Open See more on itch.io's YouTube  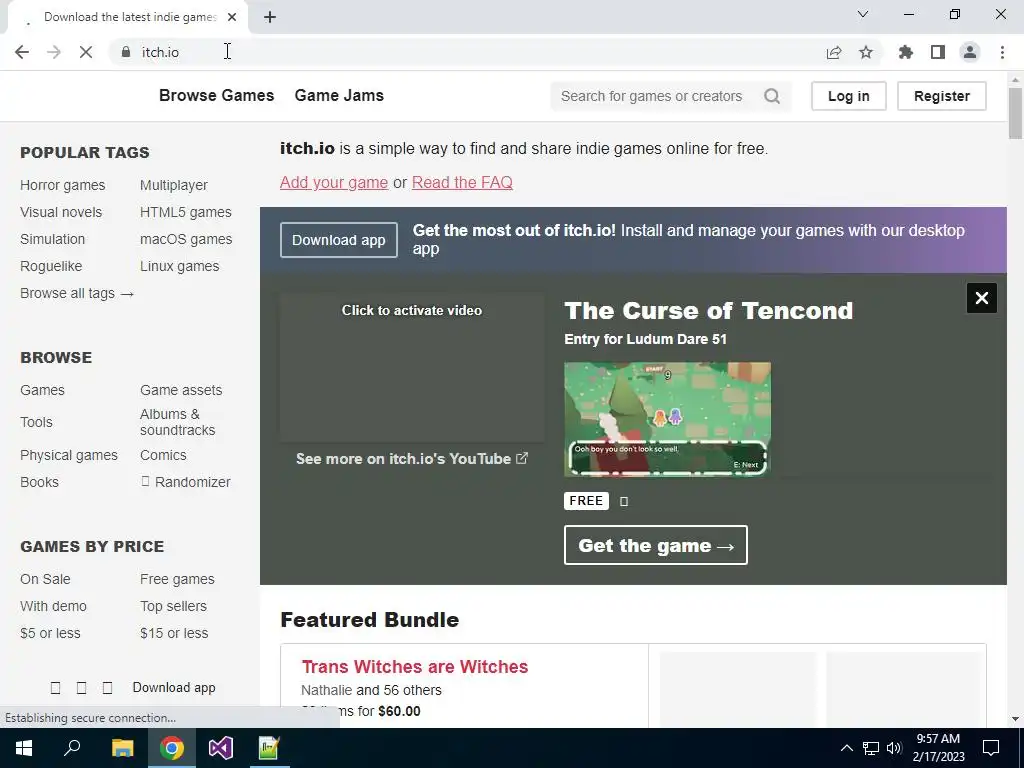412,458
